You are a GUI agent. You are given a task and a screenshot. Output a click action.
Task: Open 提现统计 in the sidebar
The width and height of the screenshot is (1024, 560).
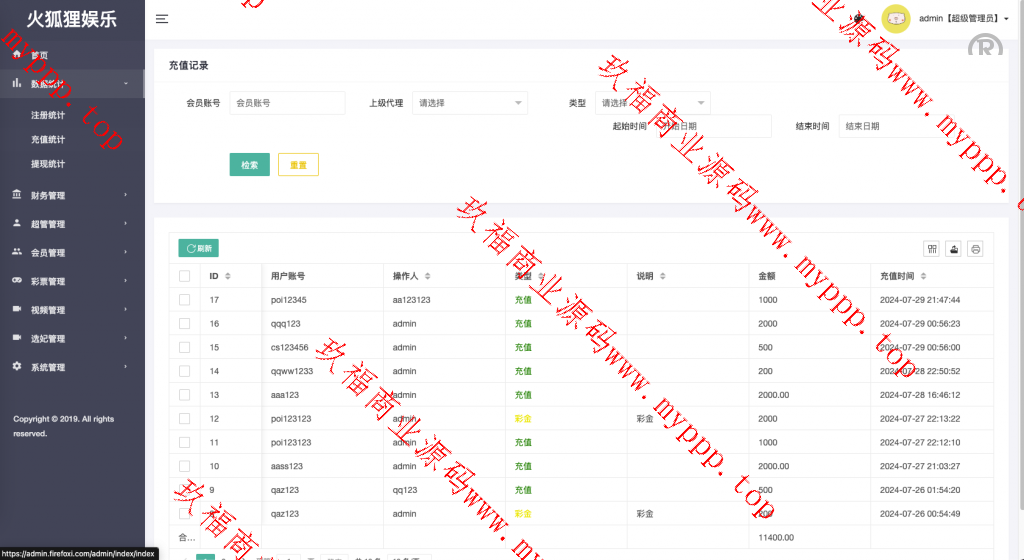[48, 163]
